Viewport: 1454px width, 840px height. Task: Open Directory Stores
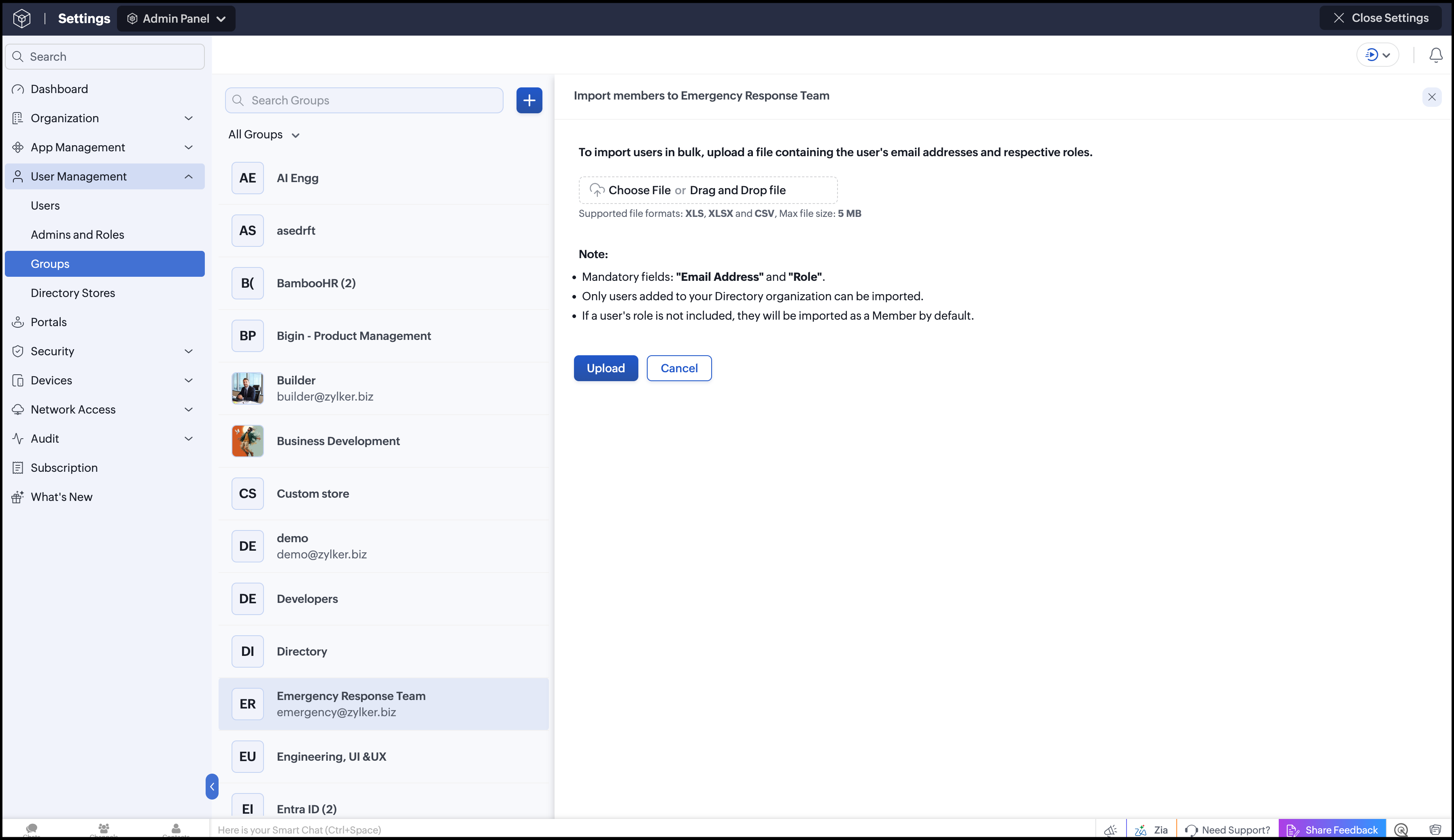pyautogui.click(x=105, y=293)
